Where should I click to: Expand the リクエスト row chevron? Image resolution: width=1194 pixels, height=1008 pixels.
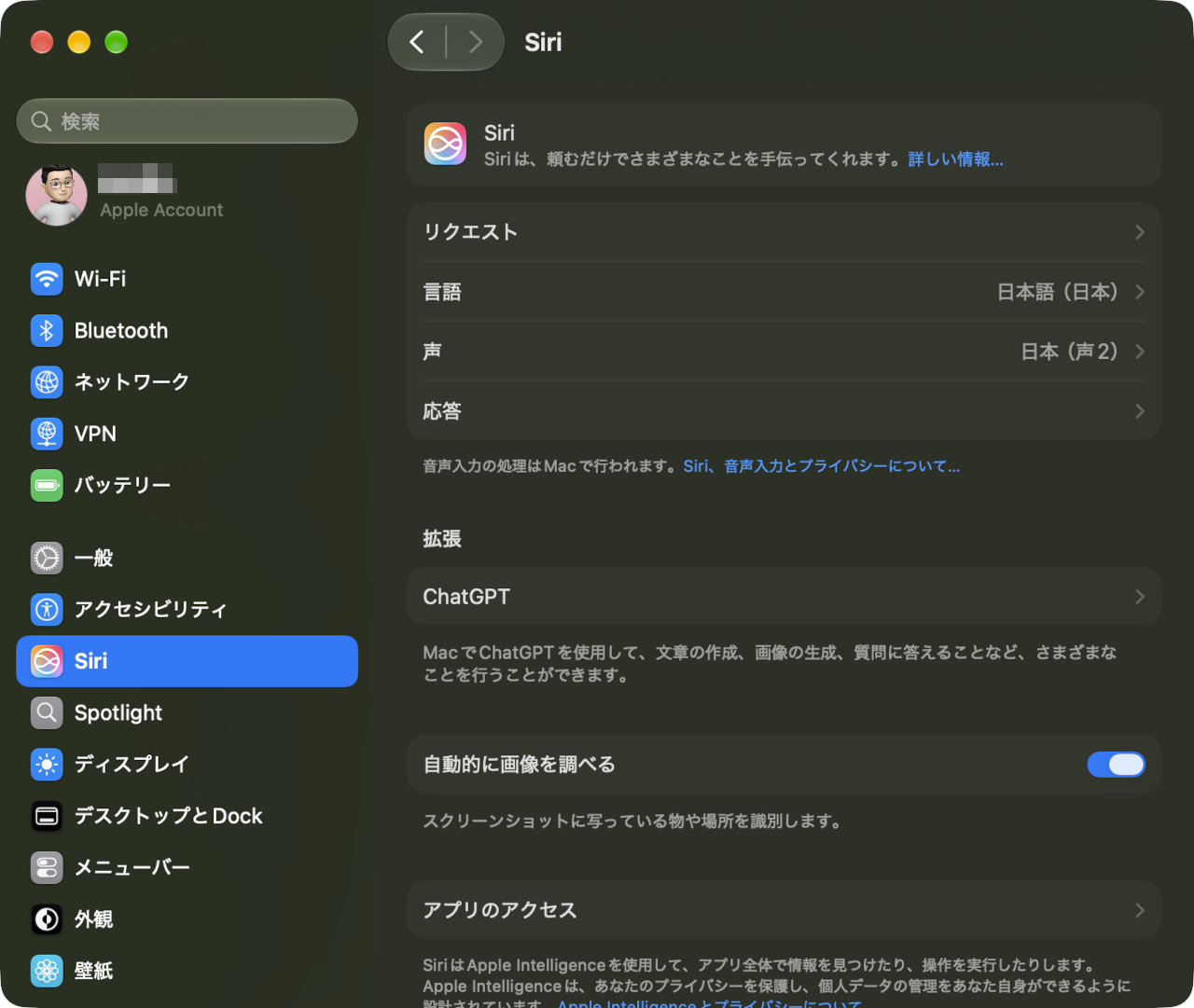point(1139,232)
